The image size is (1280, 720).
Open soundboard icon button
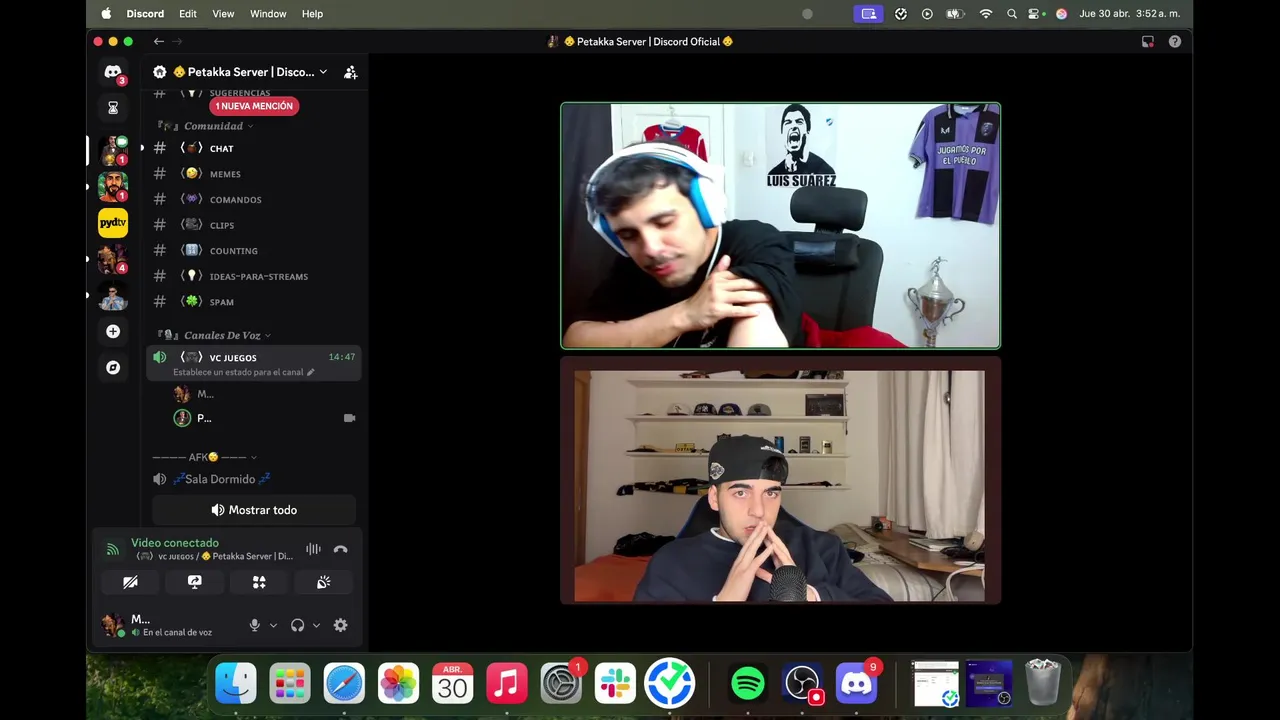pos(324,582)
